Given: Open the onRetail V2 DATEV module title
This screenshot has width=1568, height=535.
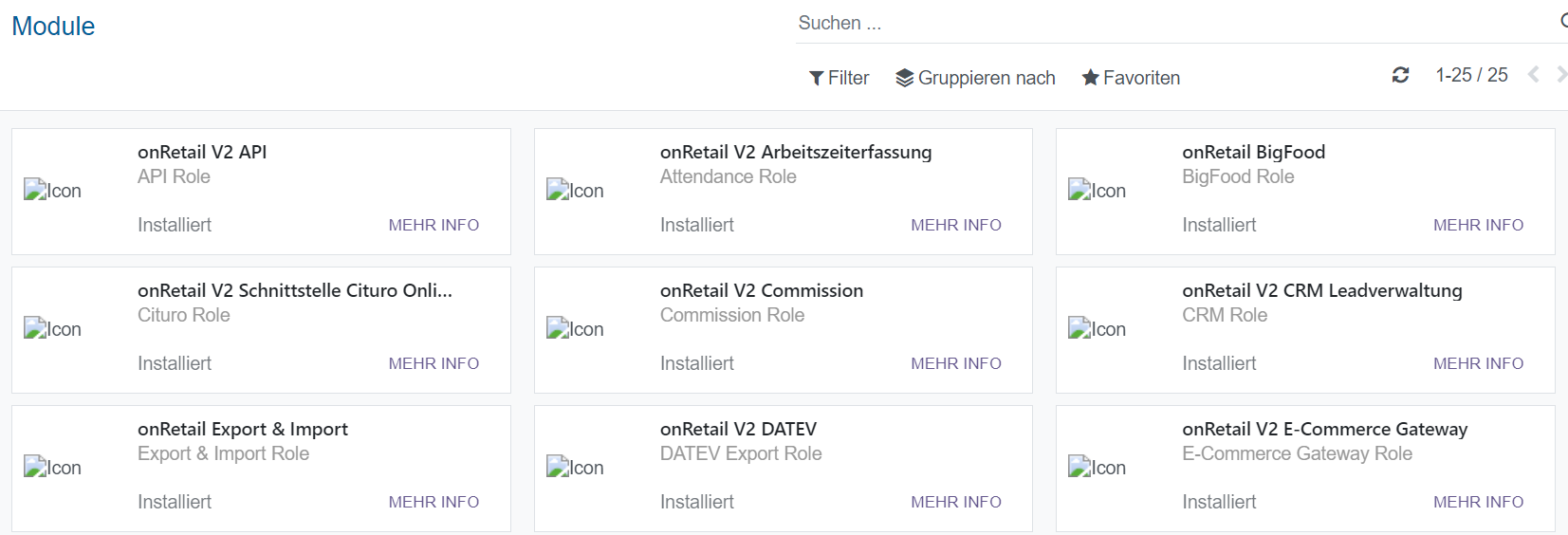Looking at the screenshot, I should click(x=738, y=429).
